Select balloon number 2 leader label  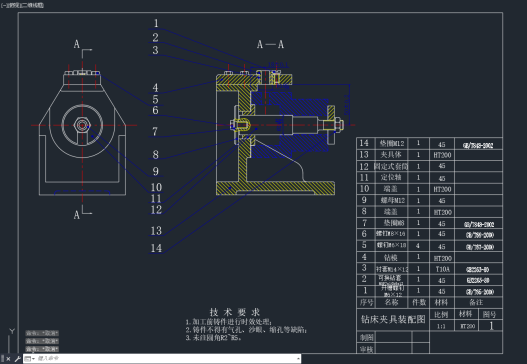(x=155, y=37)
